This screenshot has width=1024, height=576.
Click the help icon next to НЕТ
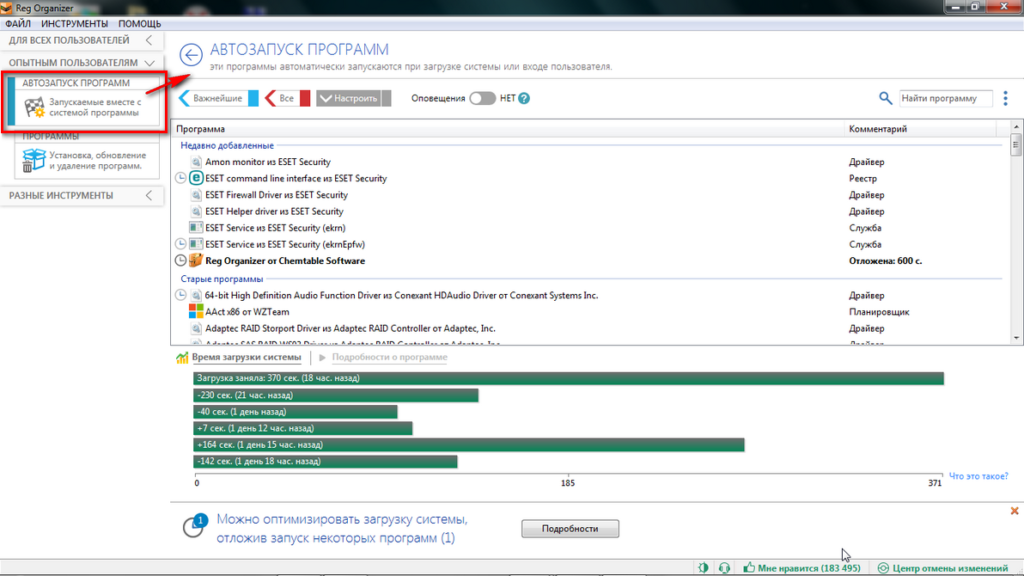tap(524, 98)
